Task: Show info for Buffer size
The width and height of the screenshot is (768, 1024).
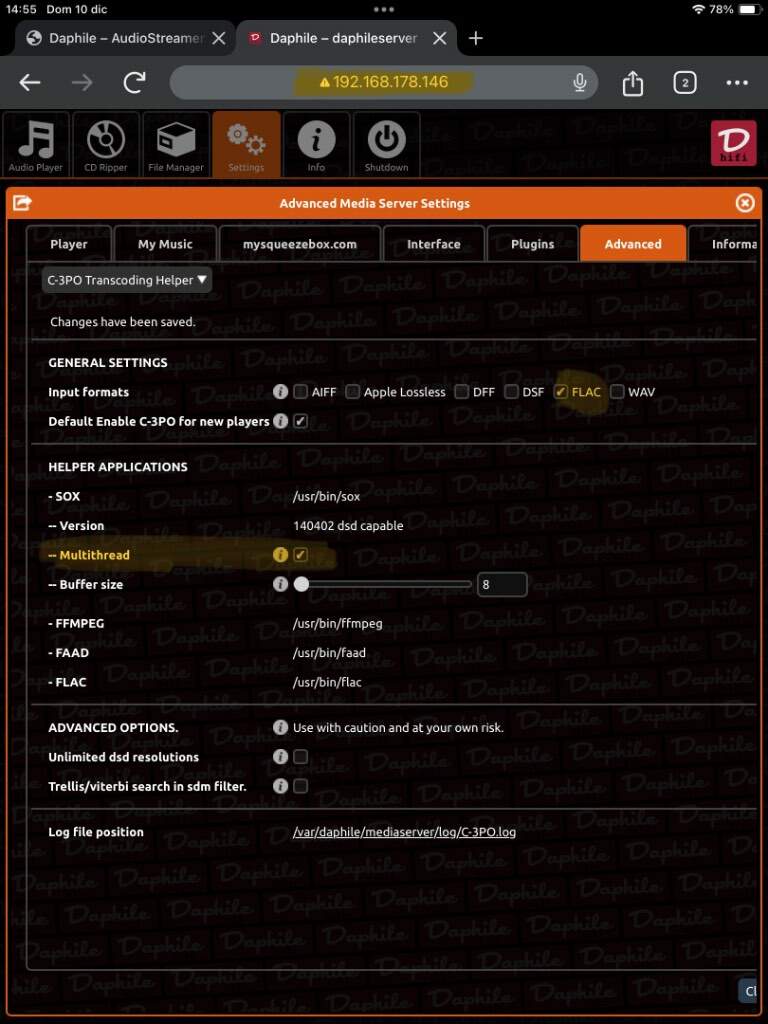Action: 280,584
